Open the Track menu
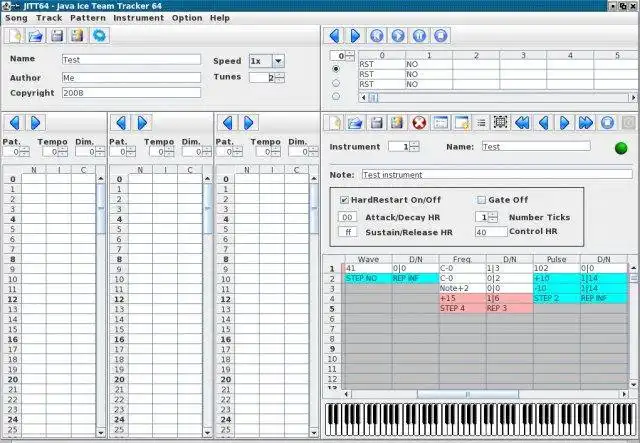 [x=49, y=18]
